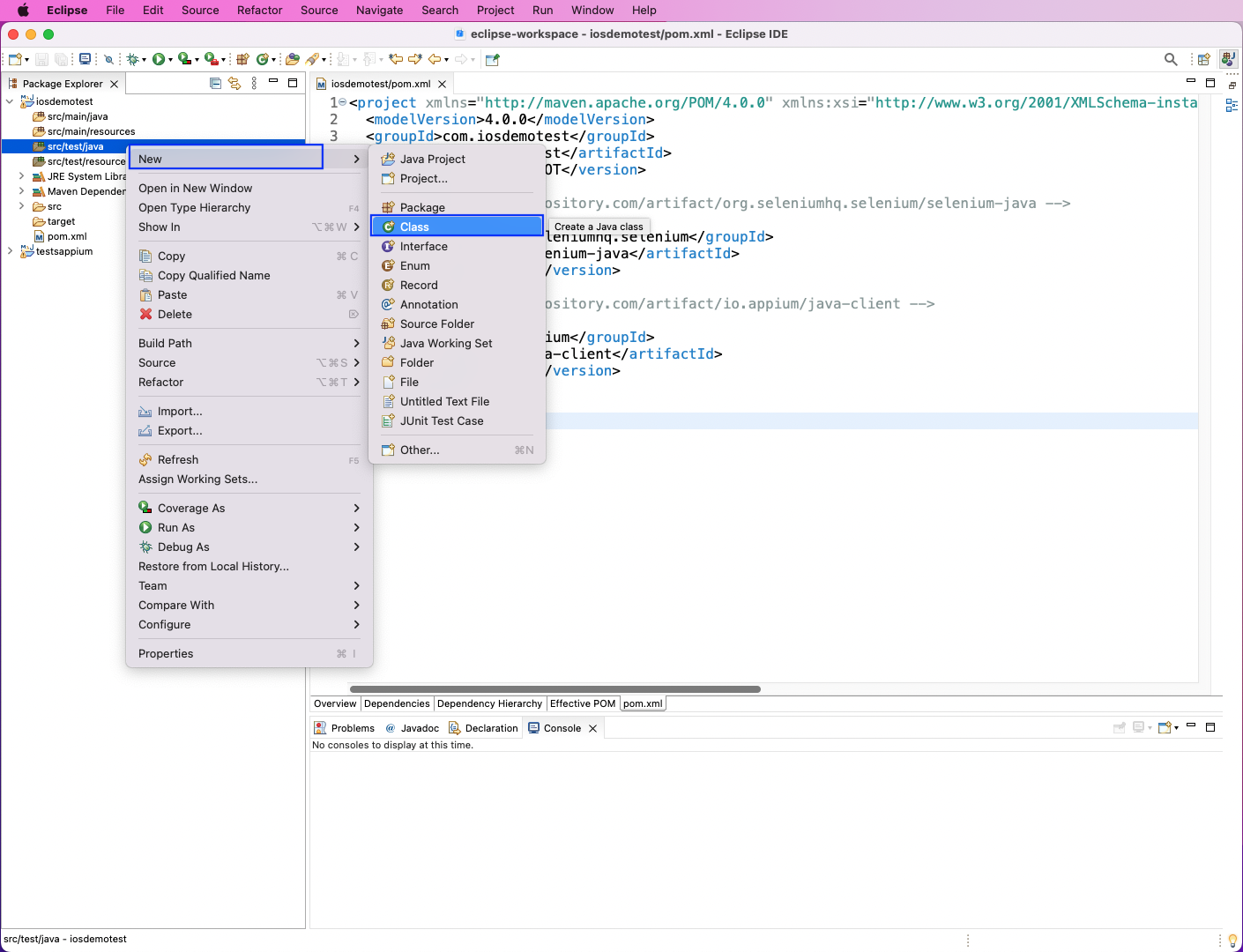Click the Debug bug icon in toolbar
This screenshot has width=1243, height=952.
pyautogui.click(x=132, y=60)
